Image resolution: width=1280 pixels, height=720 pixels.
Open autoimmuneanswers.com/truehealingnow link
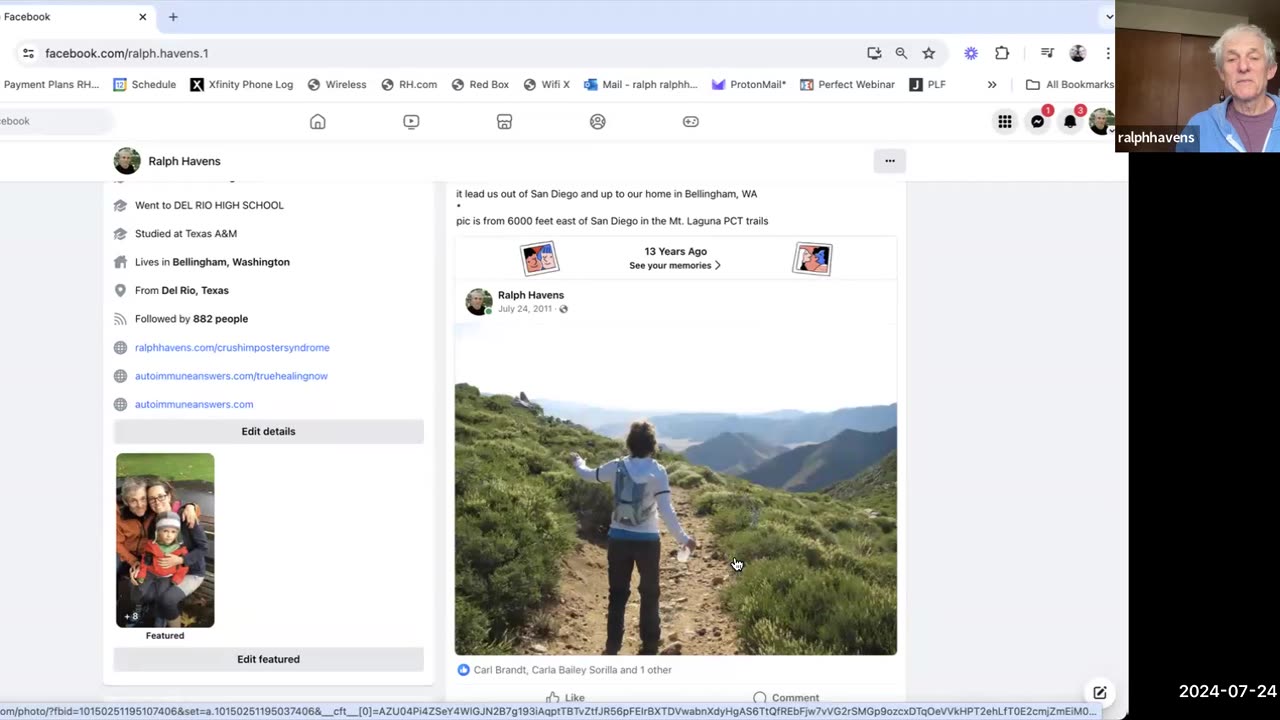click(231, 376)
